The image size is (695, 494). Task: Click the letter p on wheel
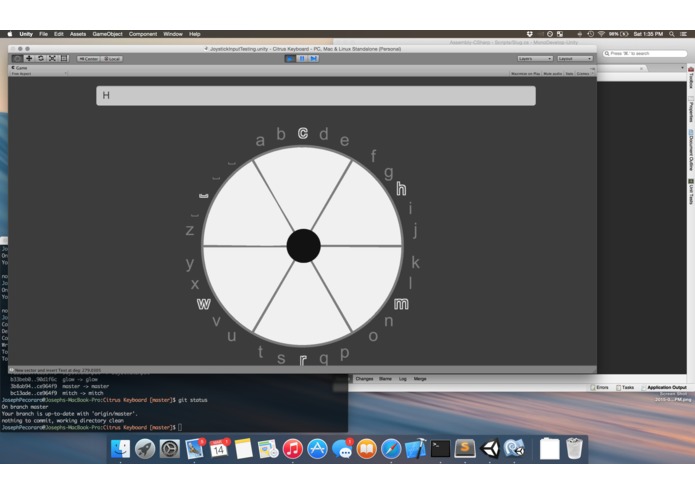coord(344,354)
